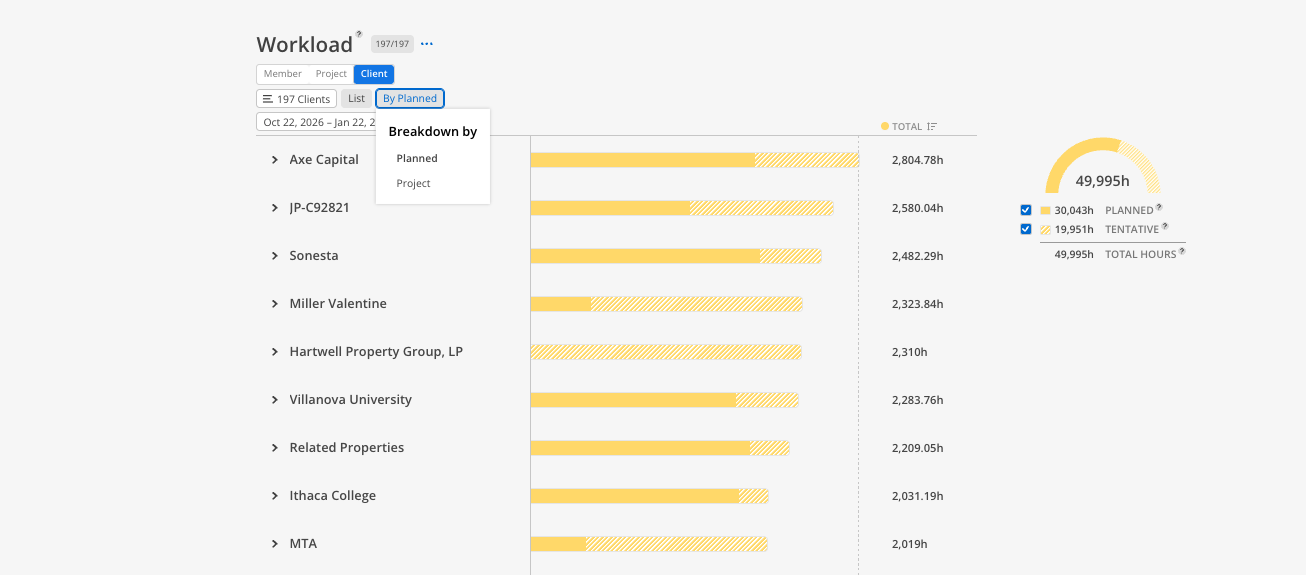Click the 2,323.84h total value
Image resolution: width=1306 pixels, height=575 pixels.
point(918,304)
